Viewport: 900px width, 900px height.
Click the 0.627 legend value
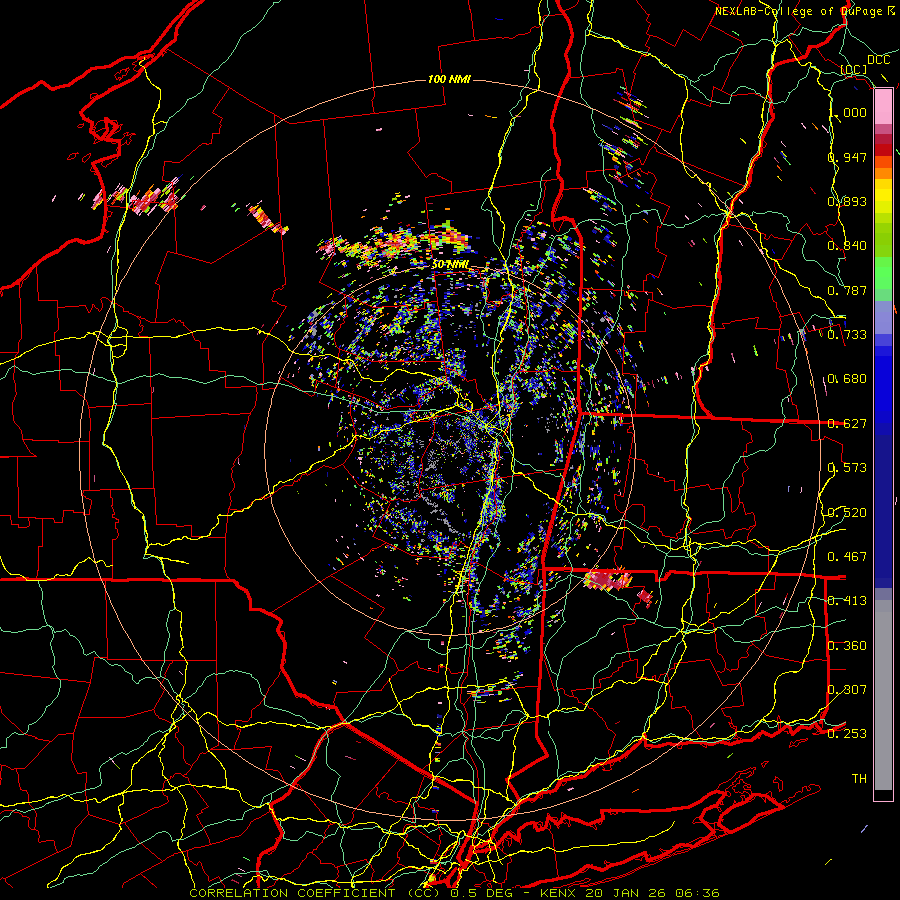tap(847, 424)
